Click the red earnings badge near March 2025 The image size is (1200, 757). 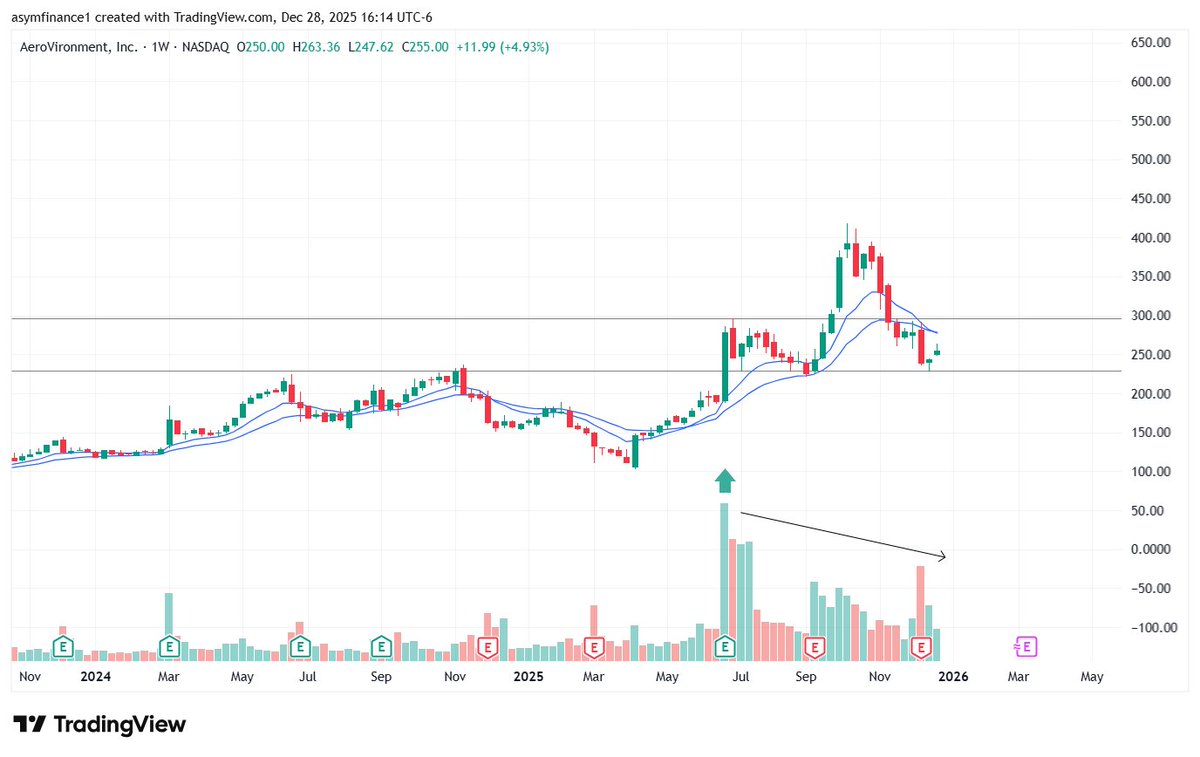(595, 647)
